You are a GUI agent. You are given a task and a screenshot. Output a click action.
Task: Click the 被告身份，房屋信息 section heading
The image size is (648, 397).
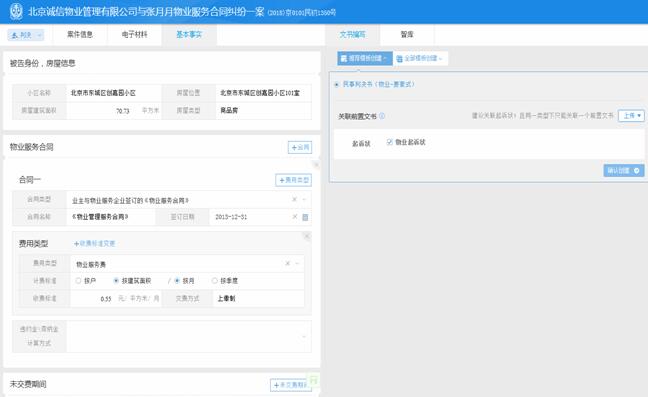pyautogui.click(x=43, y=63)
